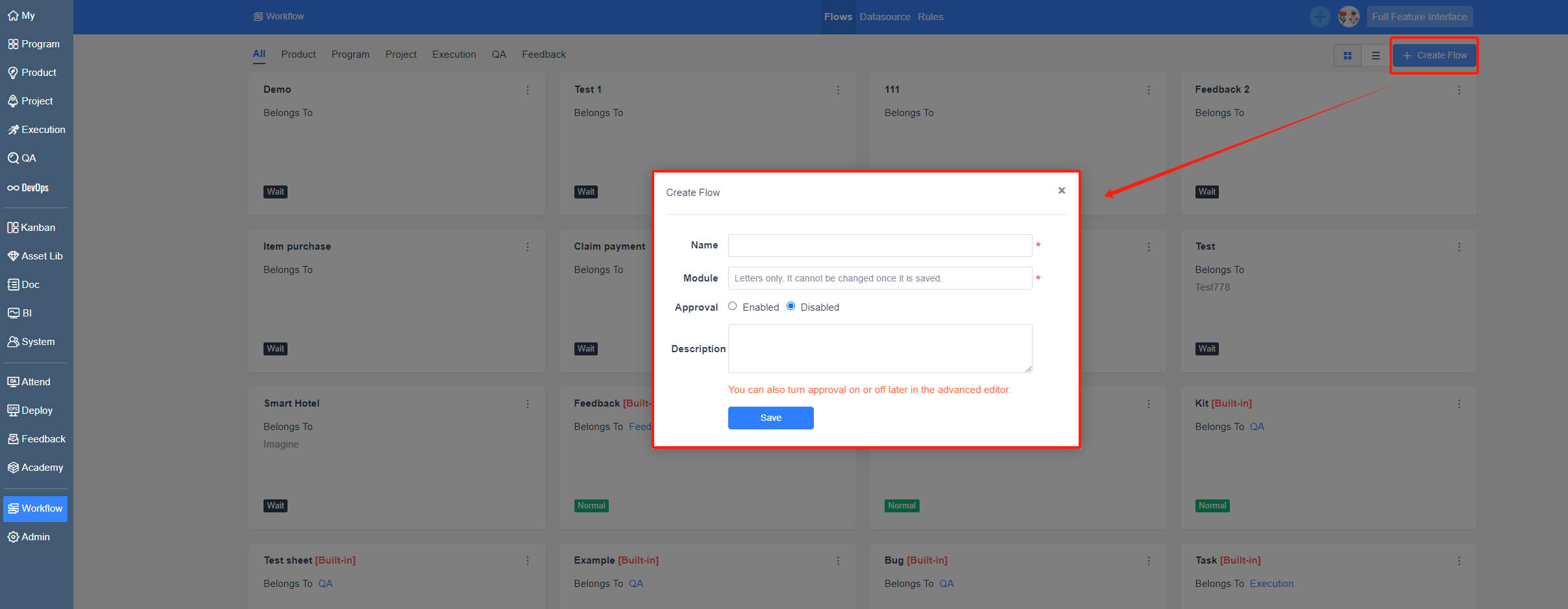Image resolution: width=1568 pixels, height=609 pixels.
Task: Expand options menu on Feedback 2 card
Action: pos(1459,90)
